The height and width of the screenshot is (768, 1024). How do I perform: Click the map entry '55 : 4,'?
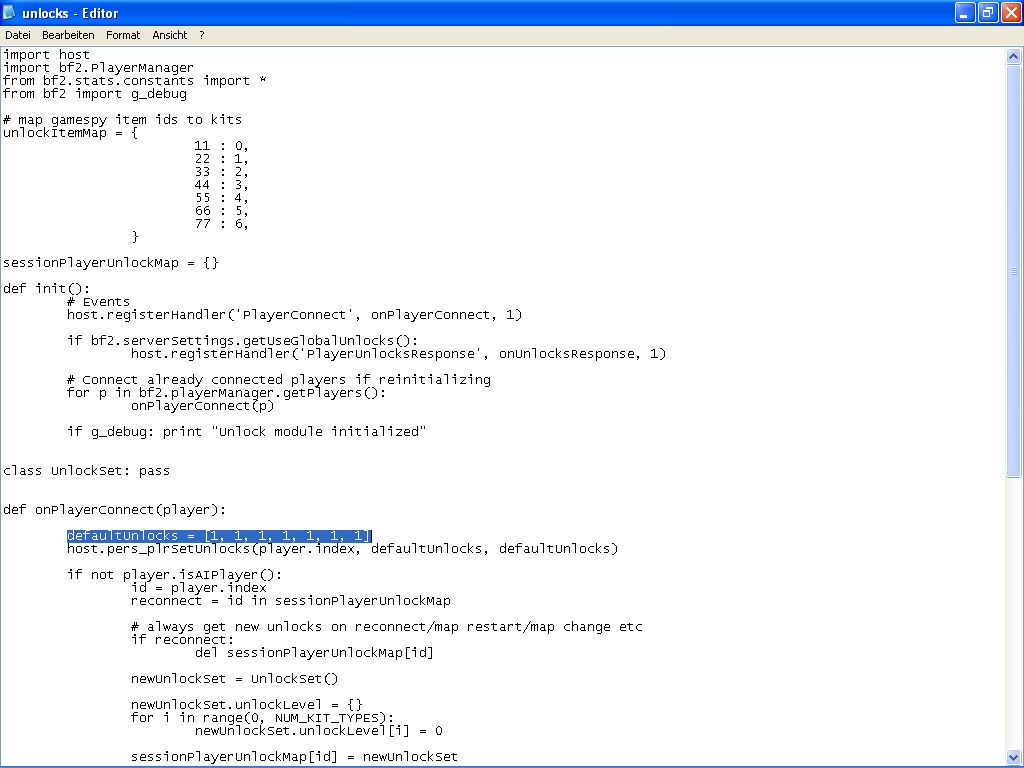221,198
